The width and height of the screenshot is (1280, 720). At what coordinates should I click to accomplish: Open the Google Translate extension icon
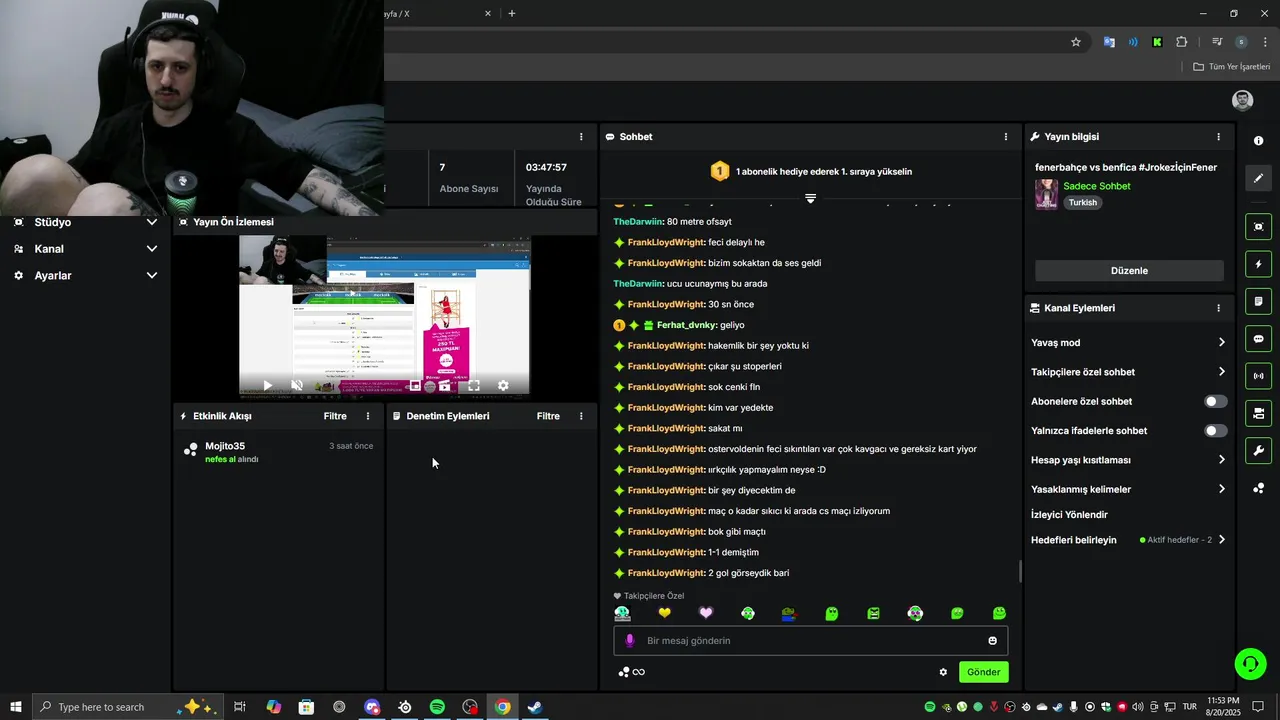(1109, 42)
